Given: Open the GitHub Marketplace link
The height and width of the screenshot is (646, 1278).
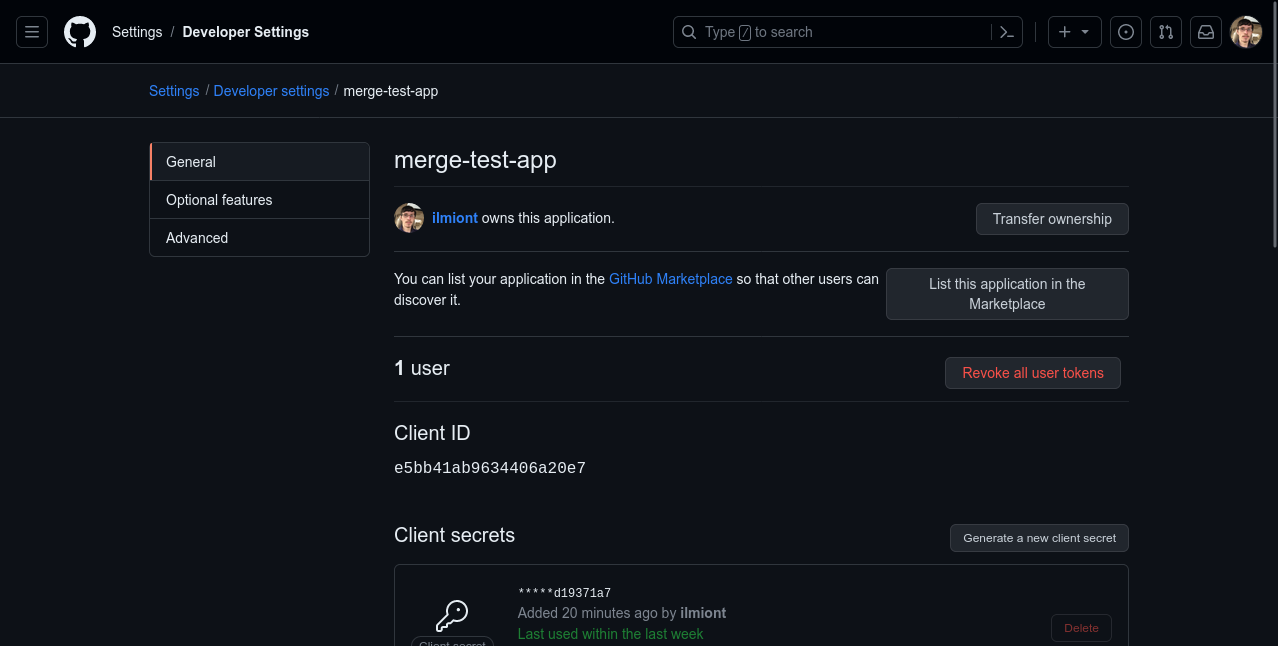Looking at the screenshot, I should pyautogui.click(x=670, y=279).
